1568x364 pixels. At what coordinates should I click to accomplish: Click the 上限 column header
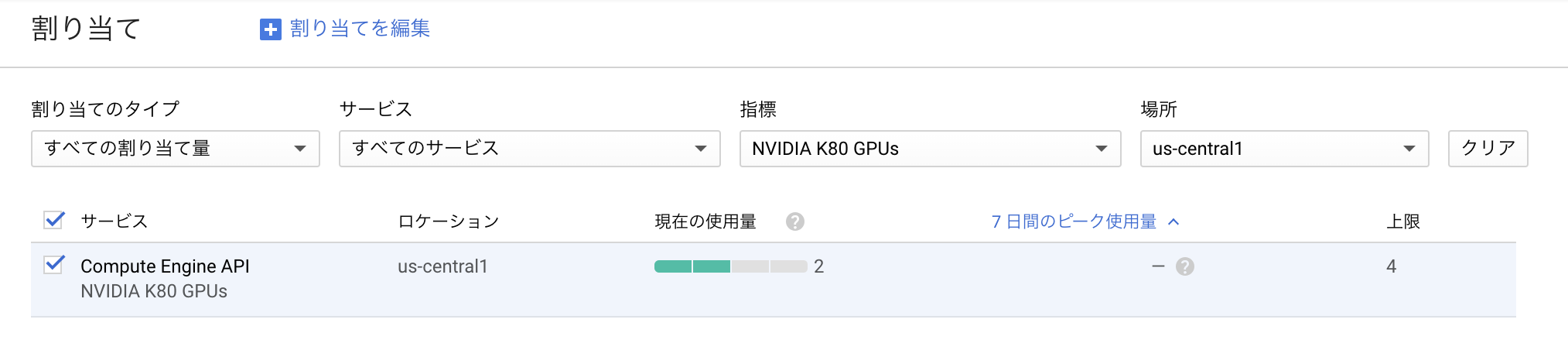point(1402,221)
